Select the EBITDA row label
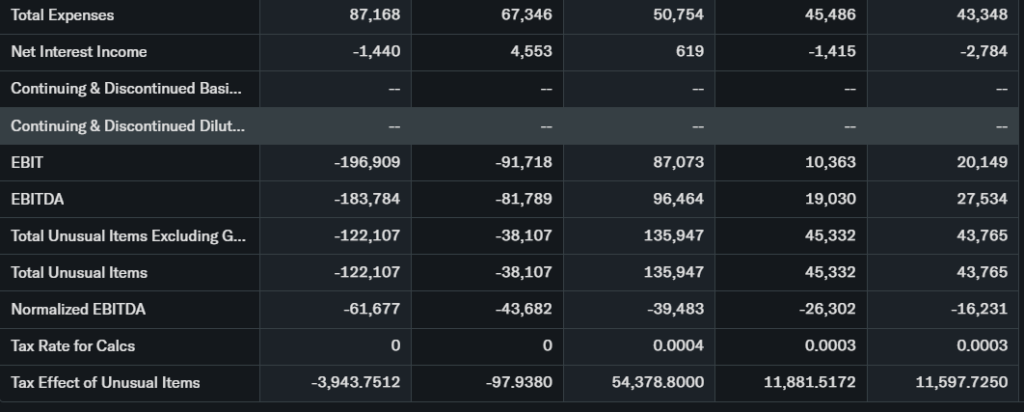The width and height of the screenshot is (1024, 412). click(x=37, y=198)
